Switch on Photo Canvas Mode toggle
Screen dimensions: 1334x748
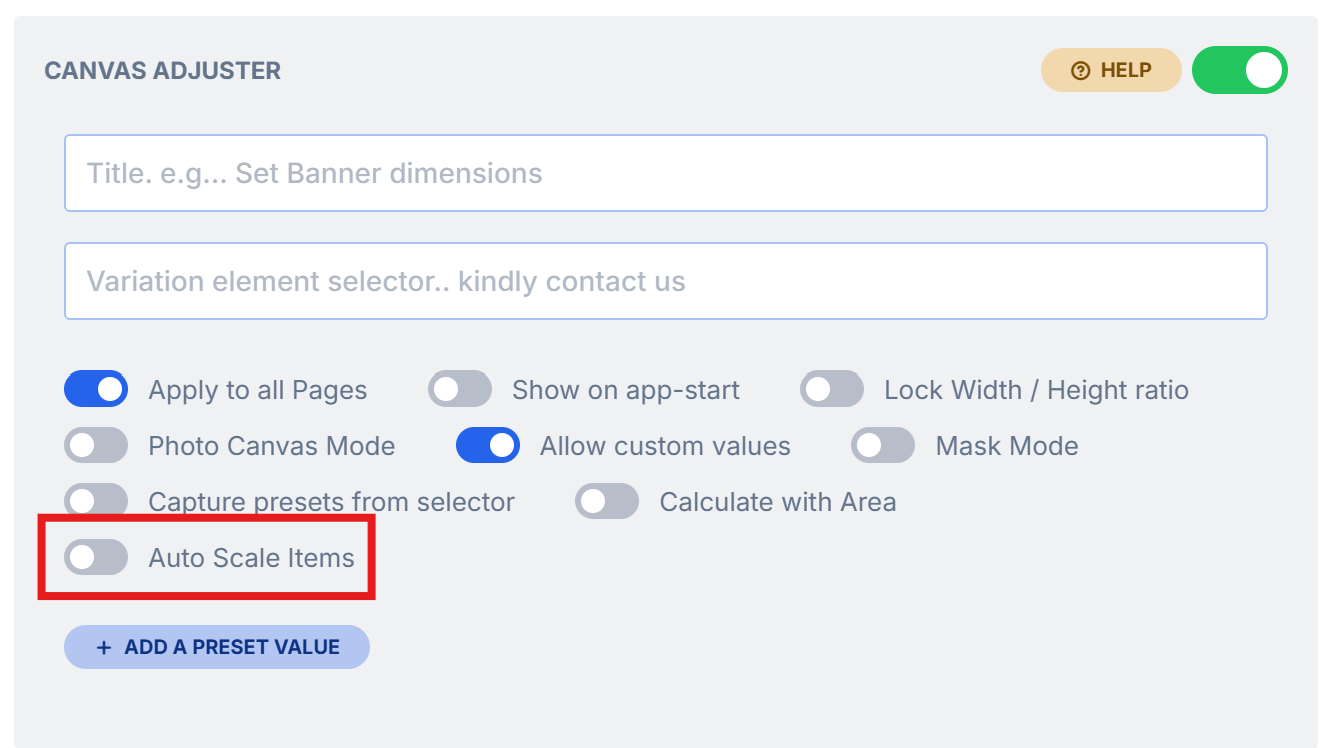point(96,445)
